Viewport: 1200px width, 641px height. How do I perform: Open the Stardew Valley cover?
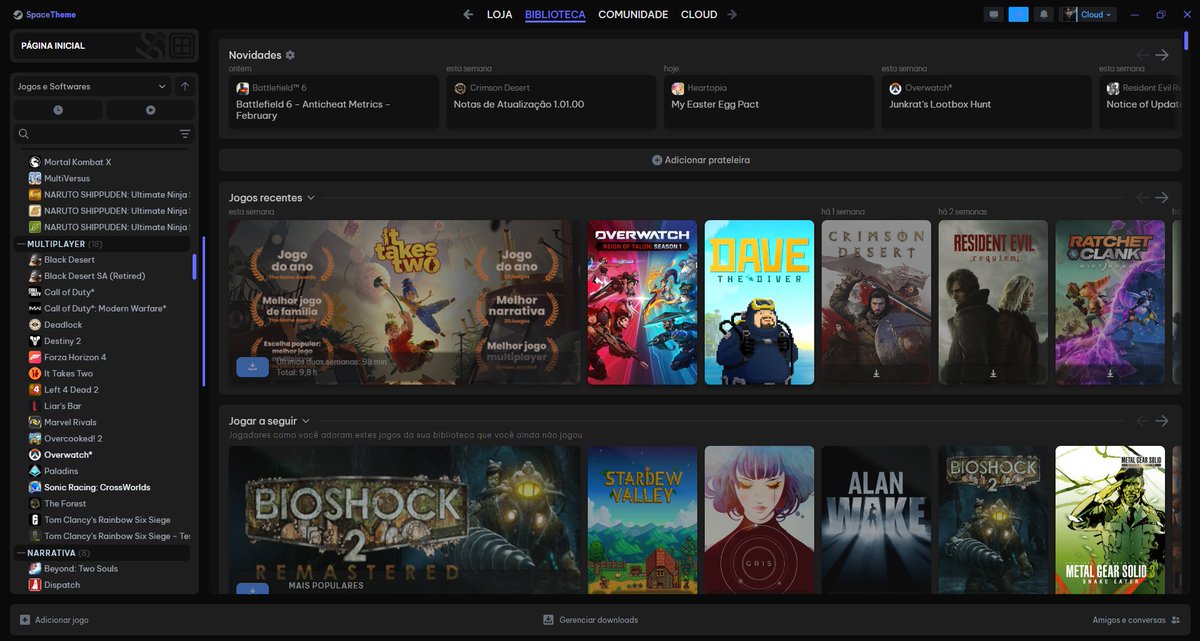point(642,520)
